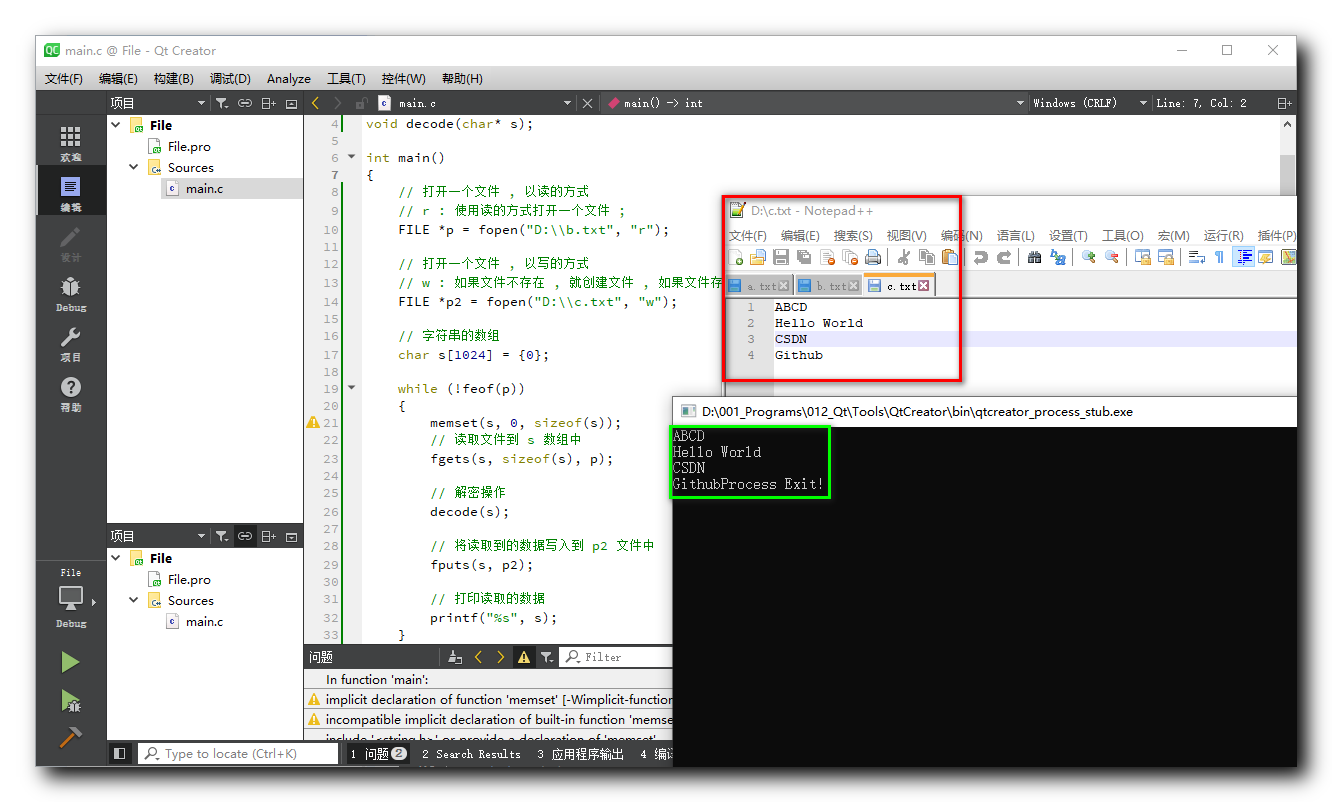This screenshot has width=1332, height=802.
Task: Open the Windows (CRLF) line ending dropdown
Action: click(x=1090, y=103)
